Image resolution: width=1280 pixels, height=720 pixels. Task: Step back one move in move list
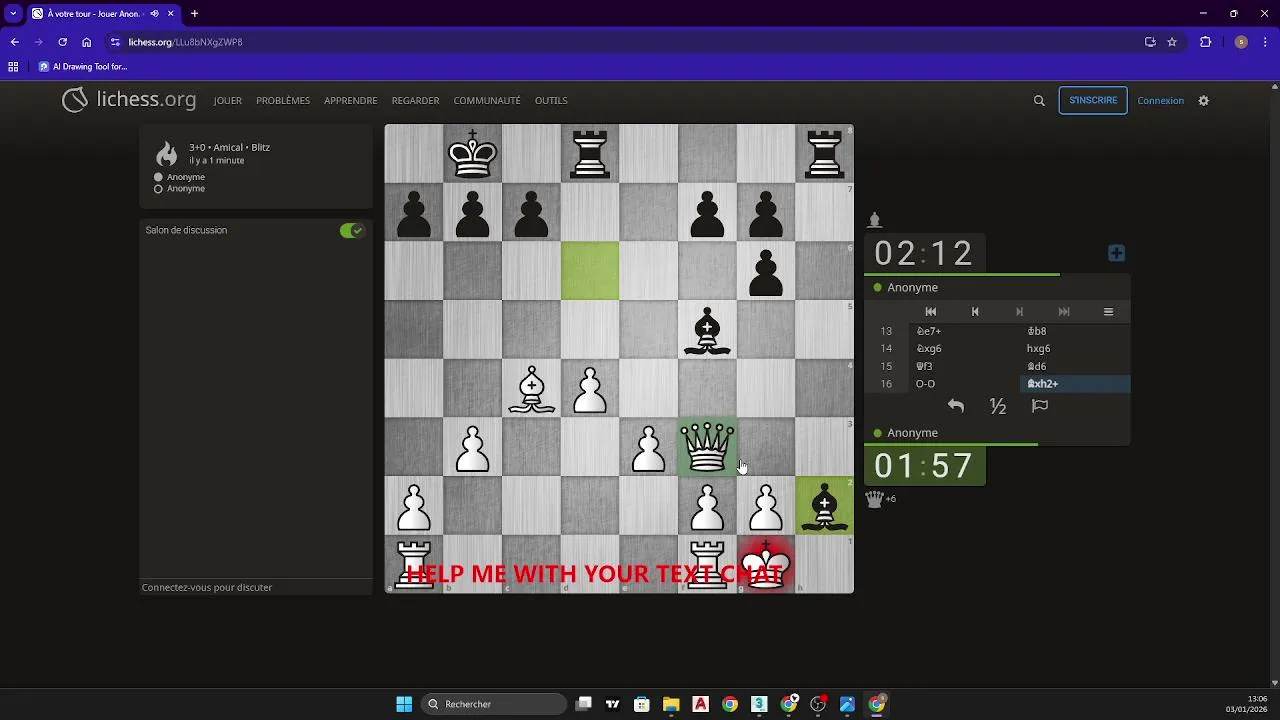(975, 312)
